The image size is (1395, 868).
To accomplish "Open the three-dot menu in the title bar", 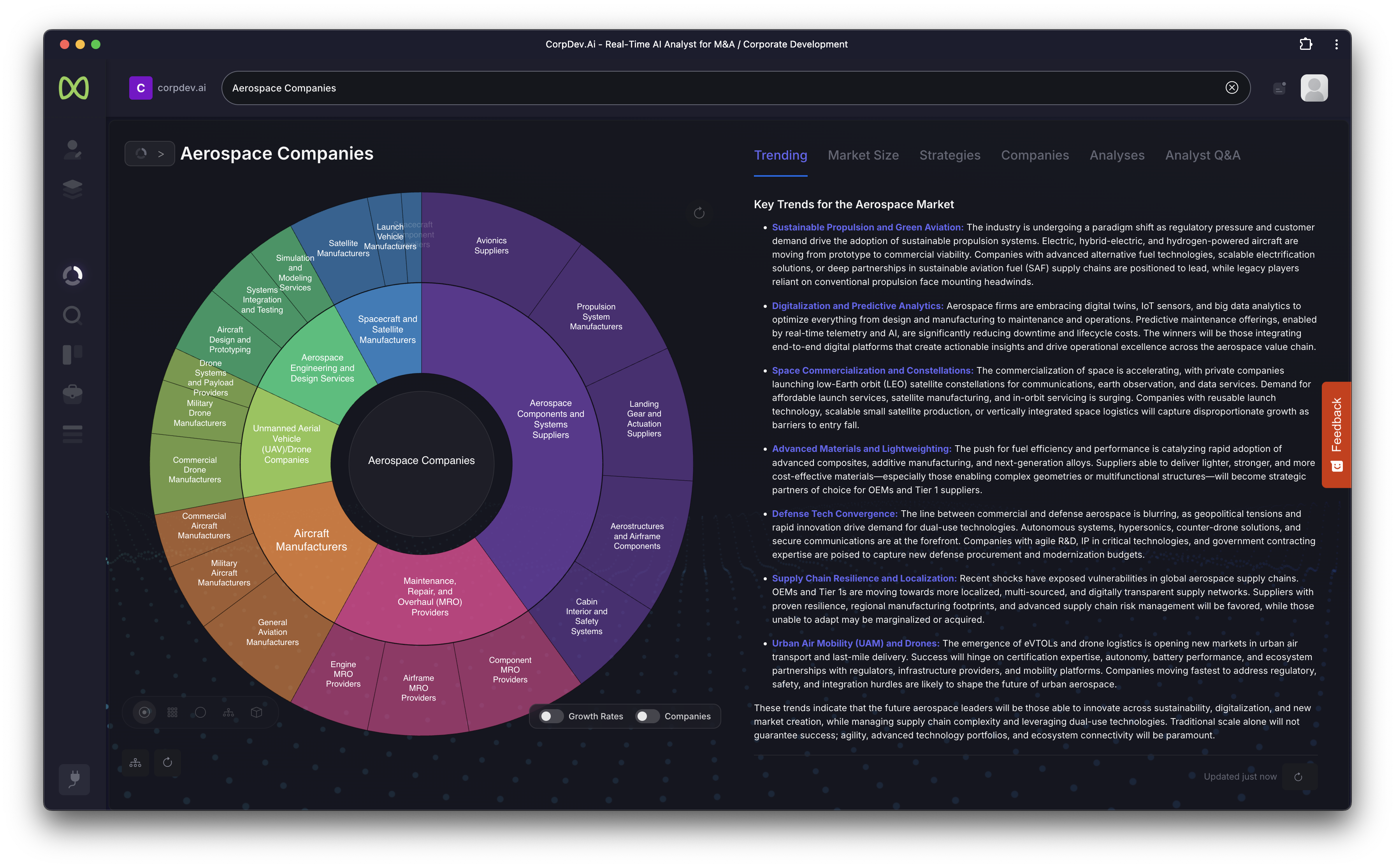I will pyautogui.click(x=1337, y=44).
